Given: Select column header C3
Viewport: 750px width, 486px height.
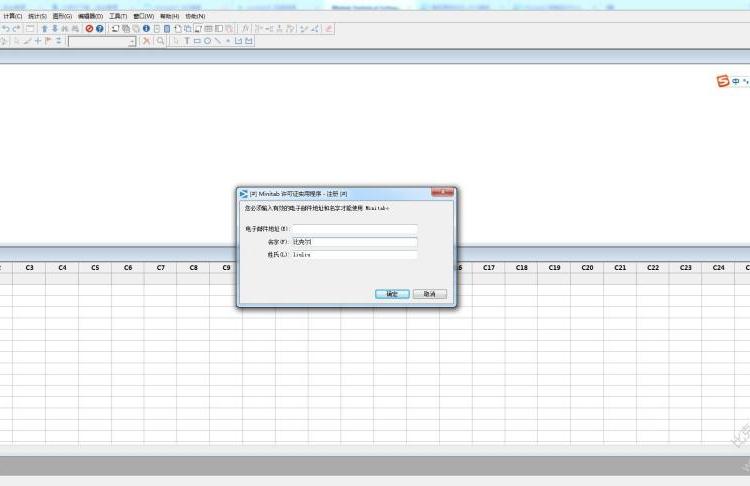Looking at the screenshot, I should coord(29,268).
